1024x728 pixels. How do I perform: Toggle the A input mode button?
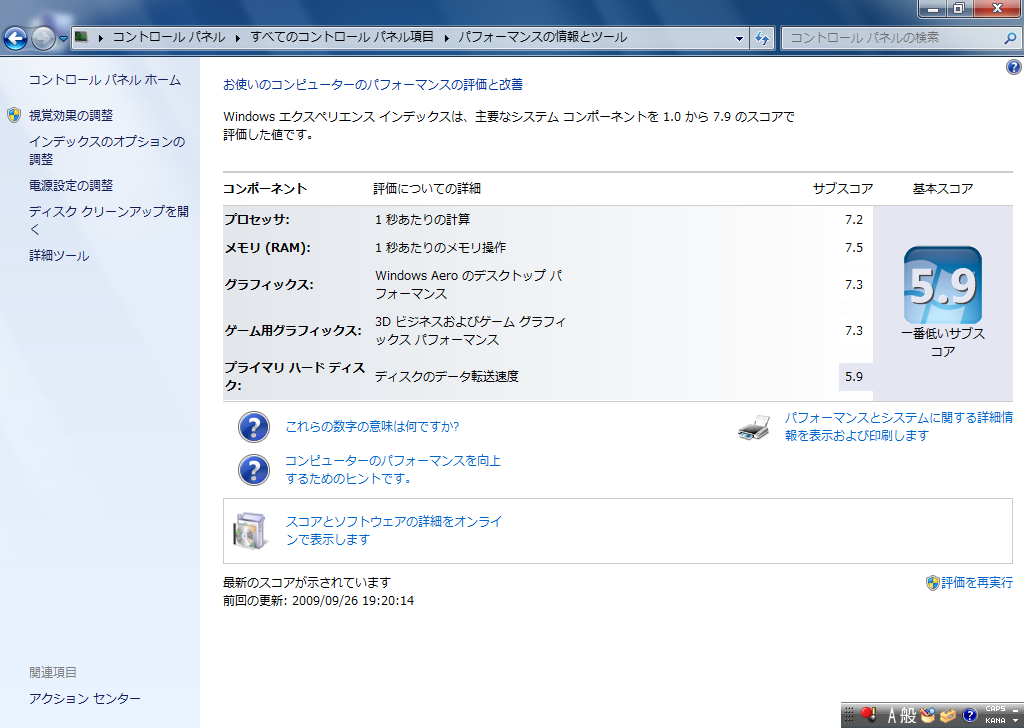(x=891, y=716)
